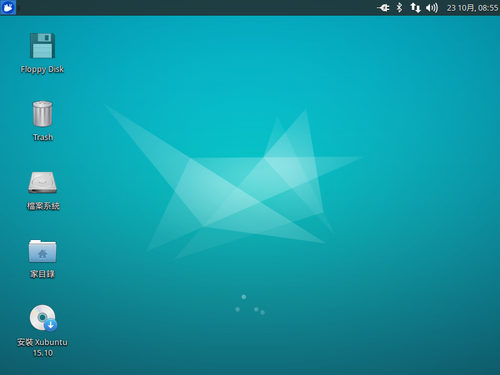The height and width of the screenshot is (375, 500).
Task: Select the Floppy Disk desktop icon
Action: coord(42,46)
